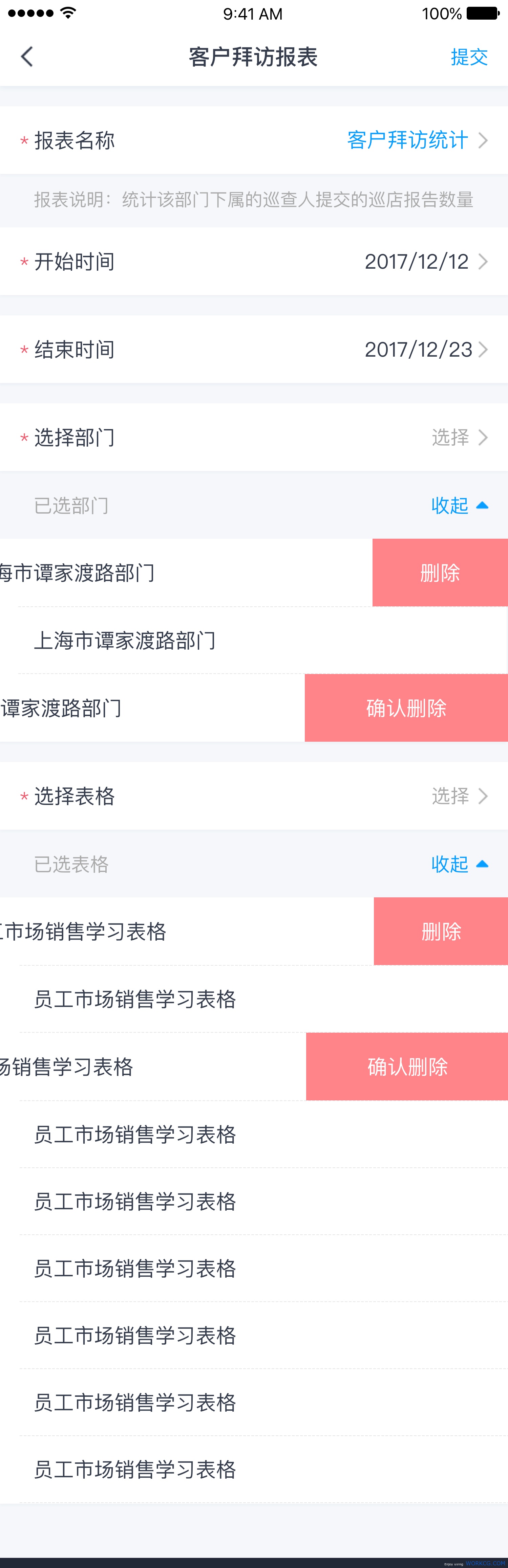Tap the back arrow icon
The image size is (508, 1568).
coord(27,57)
